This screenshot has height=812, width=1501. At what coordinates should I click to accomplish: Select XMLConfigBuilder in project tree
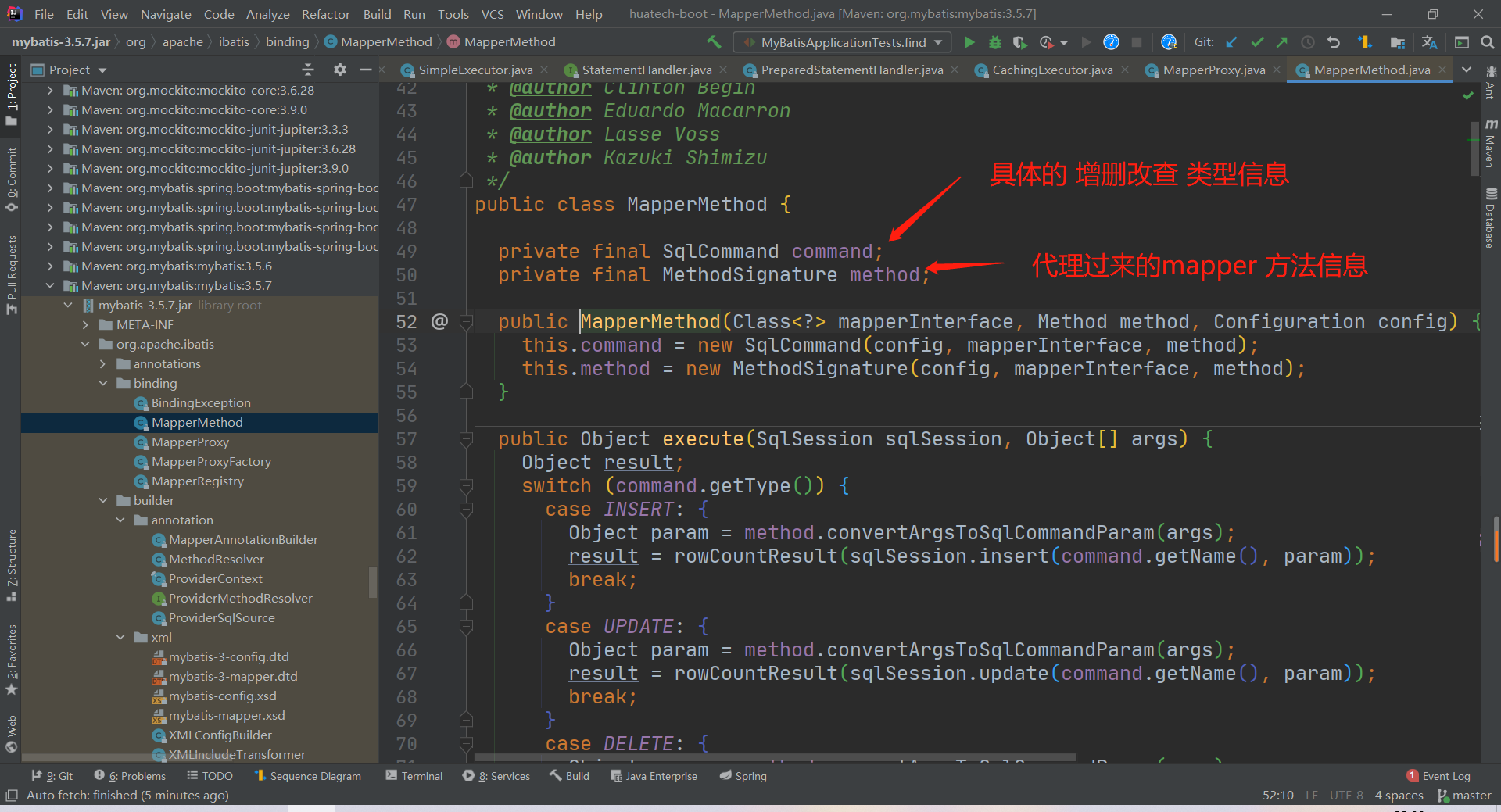pos(220,735)
